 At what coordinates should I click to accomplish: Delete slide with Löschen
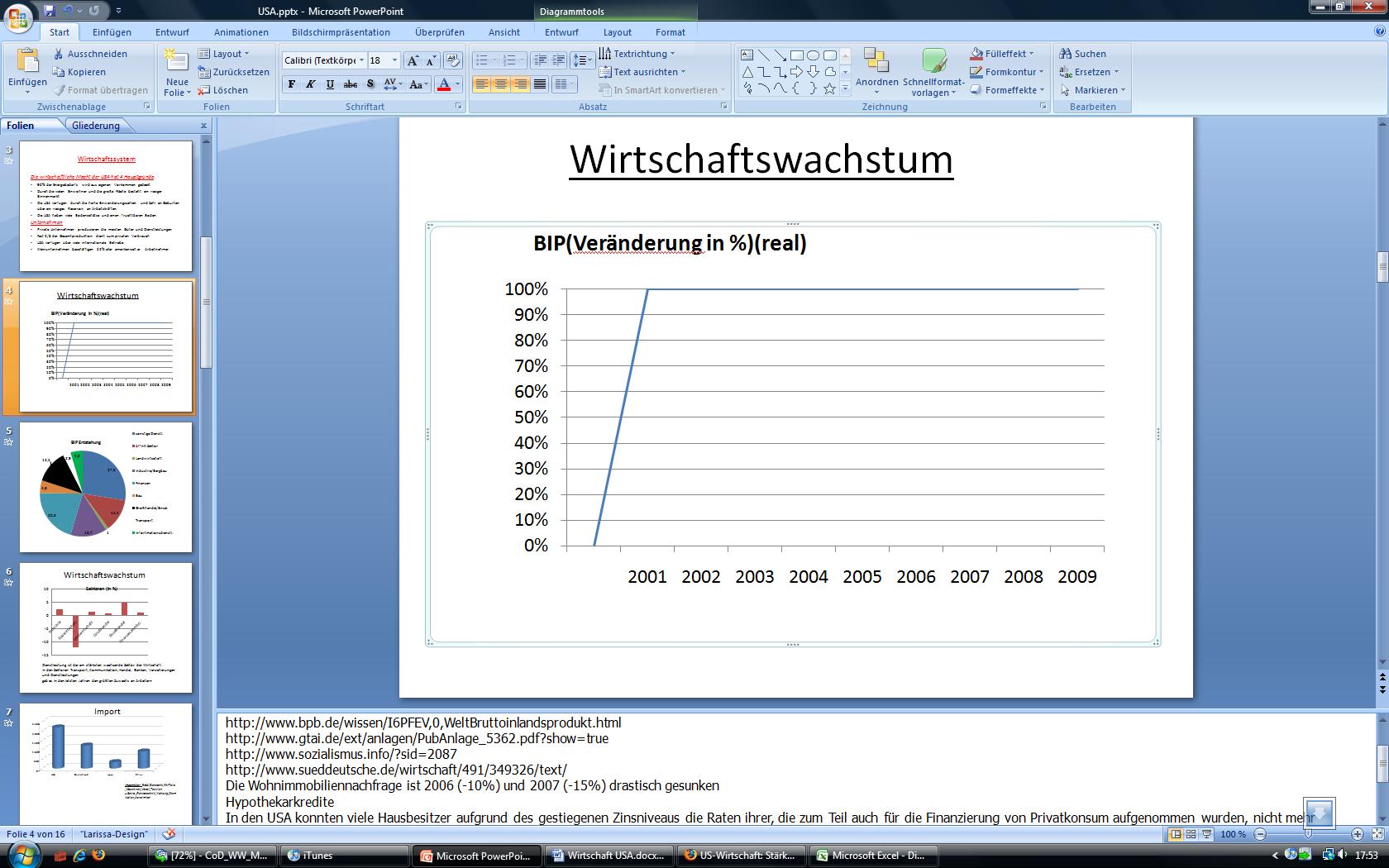(x=223, y=90)
